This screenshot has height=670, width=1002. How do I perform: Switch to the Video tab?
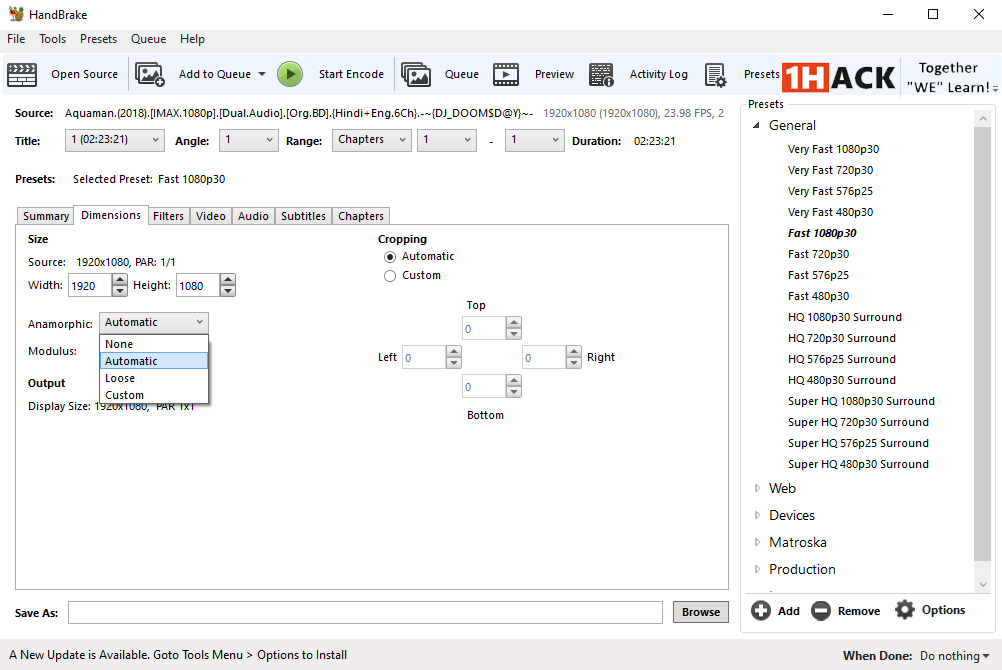(x=210, y=216)
